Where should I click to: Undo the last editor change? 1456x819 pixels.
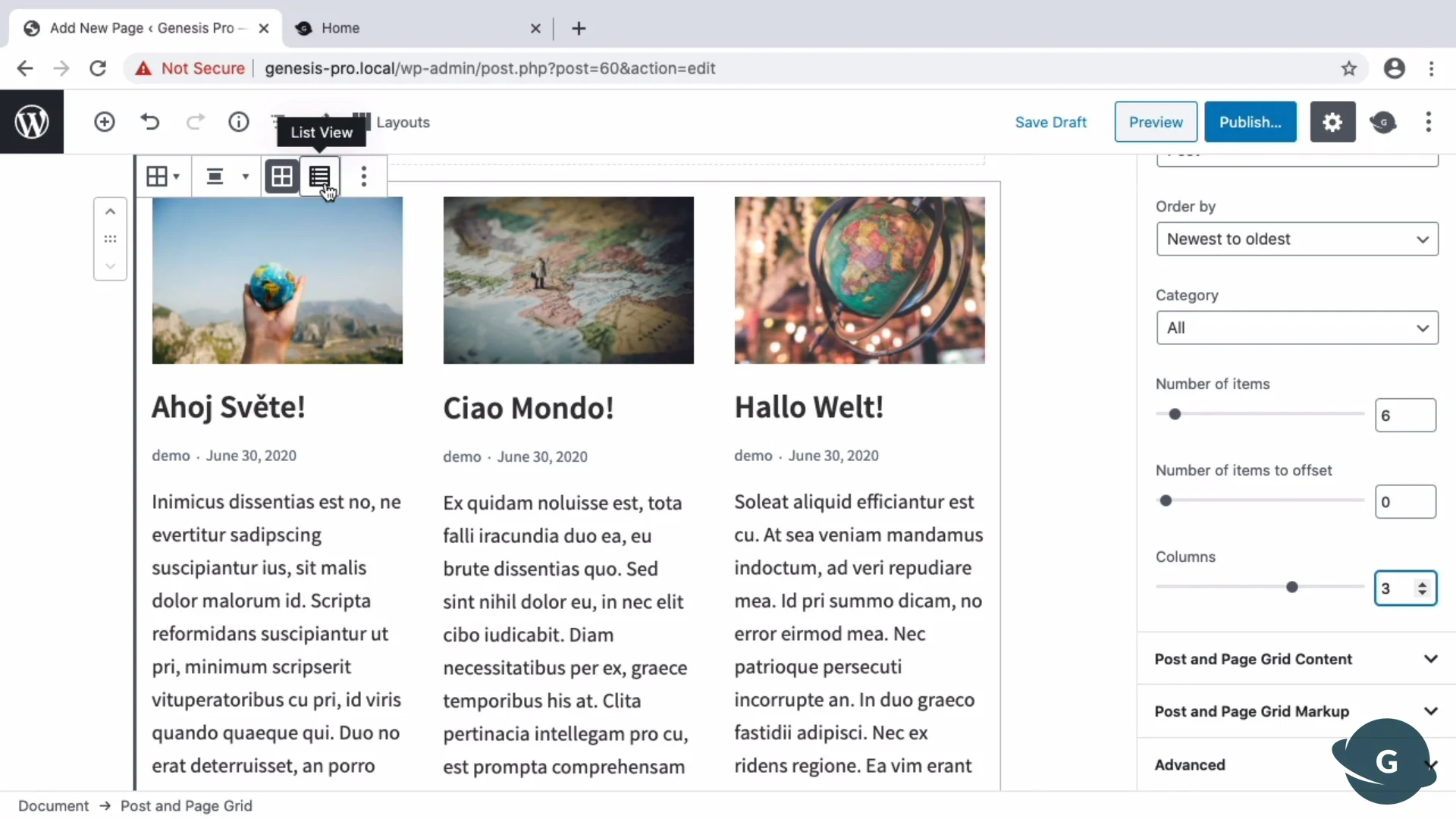[x=150, y=122]
